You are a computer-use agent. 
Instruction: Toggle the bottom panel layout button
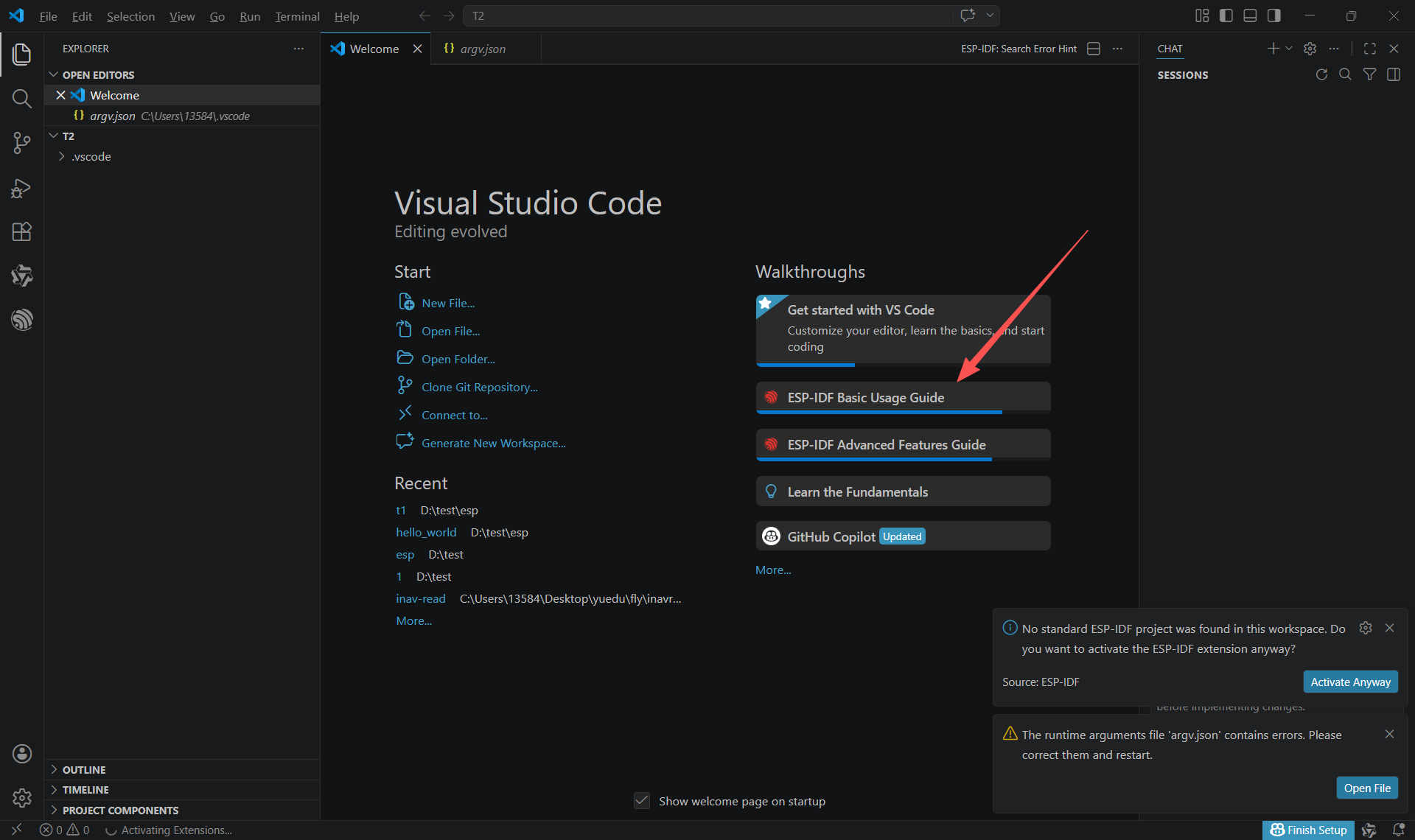pos(1250,15)
